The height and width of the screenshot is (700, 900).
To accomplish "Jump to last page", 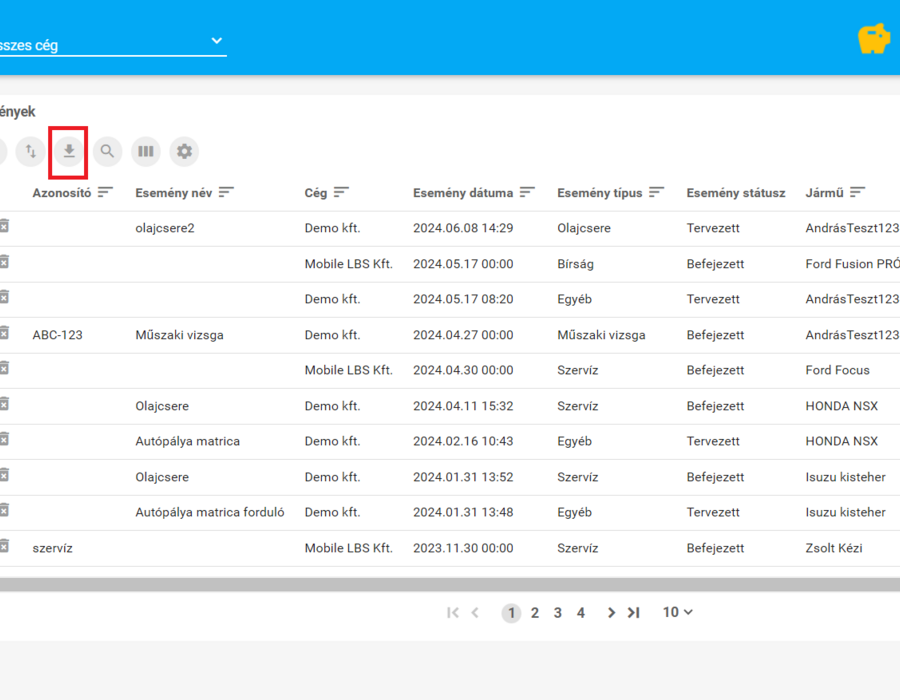I will tap(634, 613).
